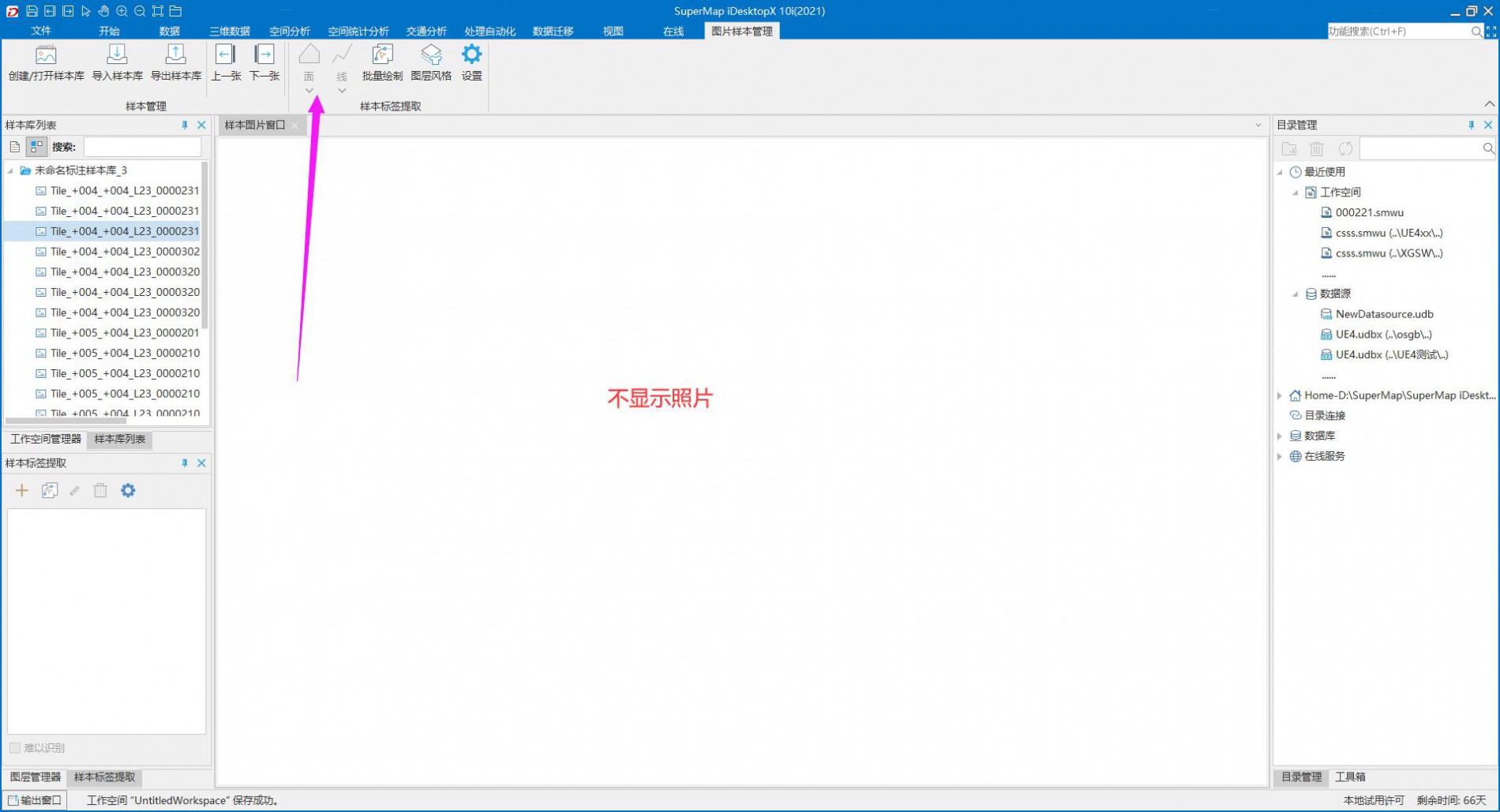Image resolution: width=1500 pixels, height=812 pixels.
Task: Click the save icon in quick access bar
Action: point(32,11)
